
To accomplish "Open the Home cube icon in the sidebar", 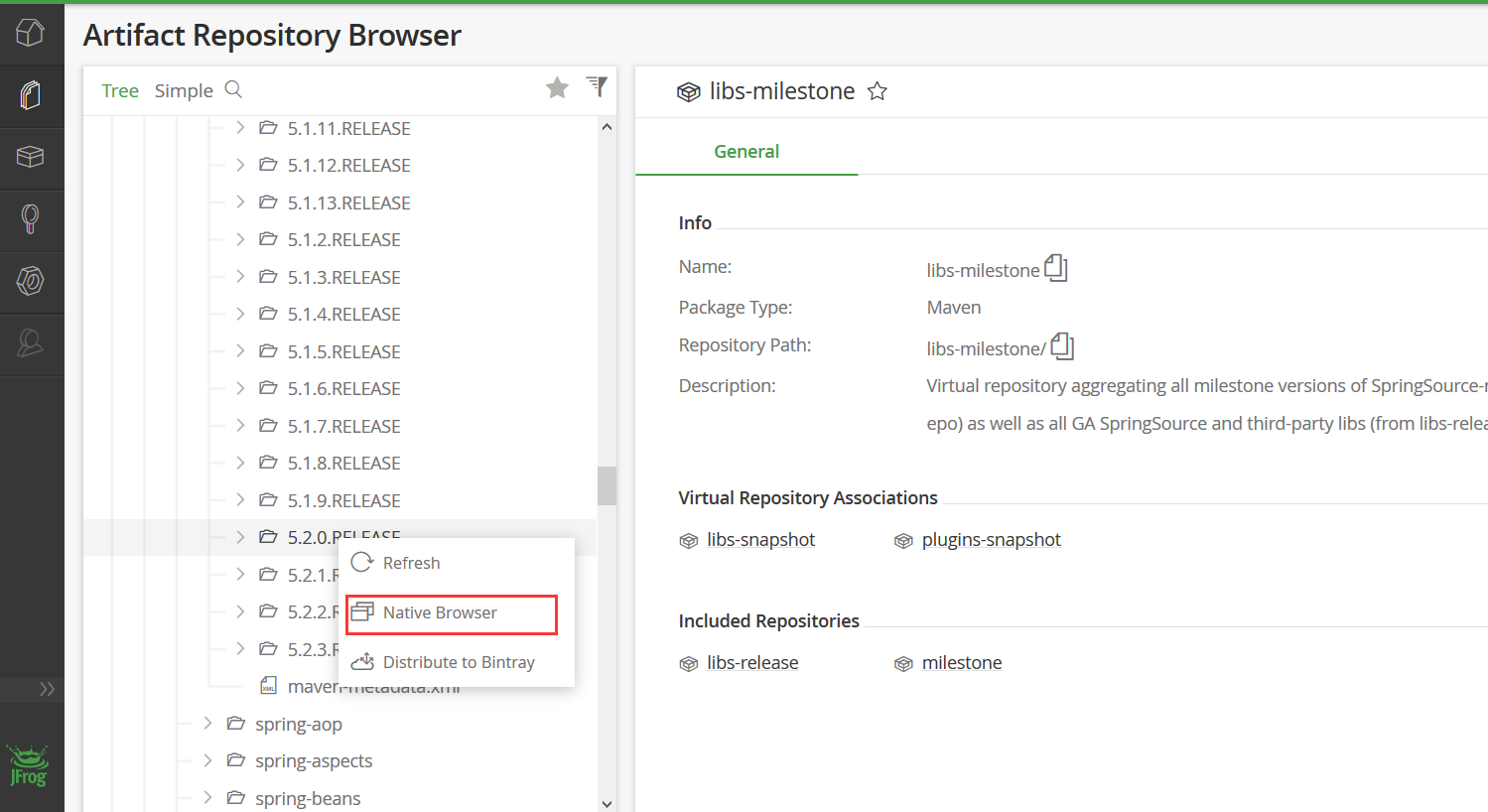I will [x=31, y=33].
